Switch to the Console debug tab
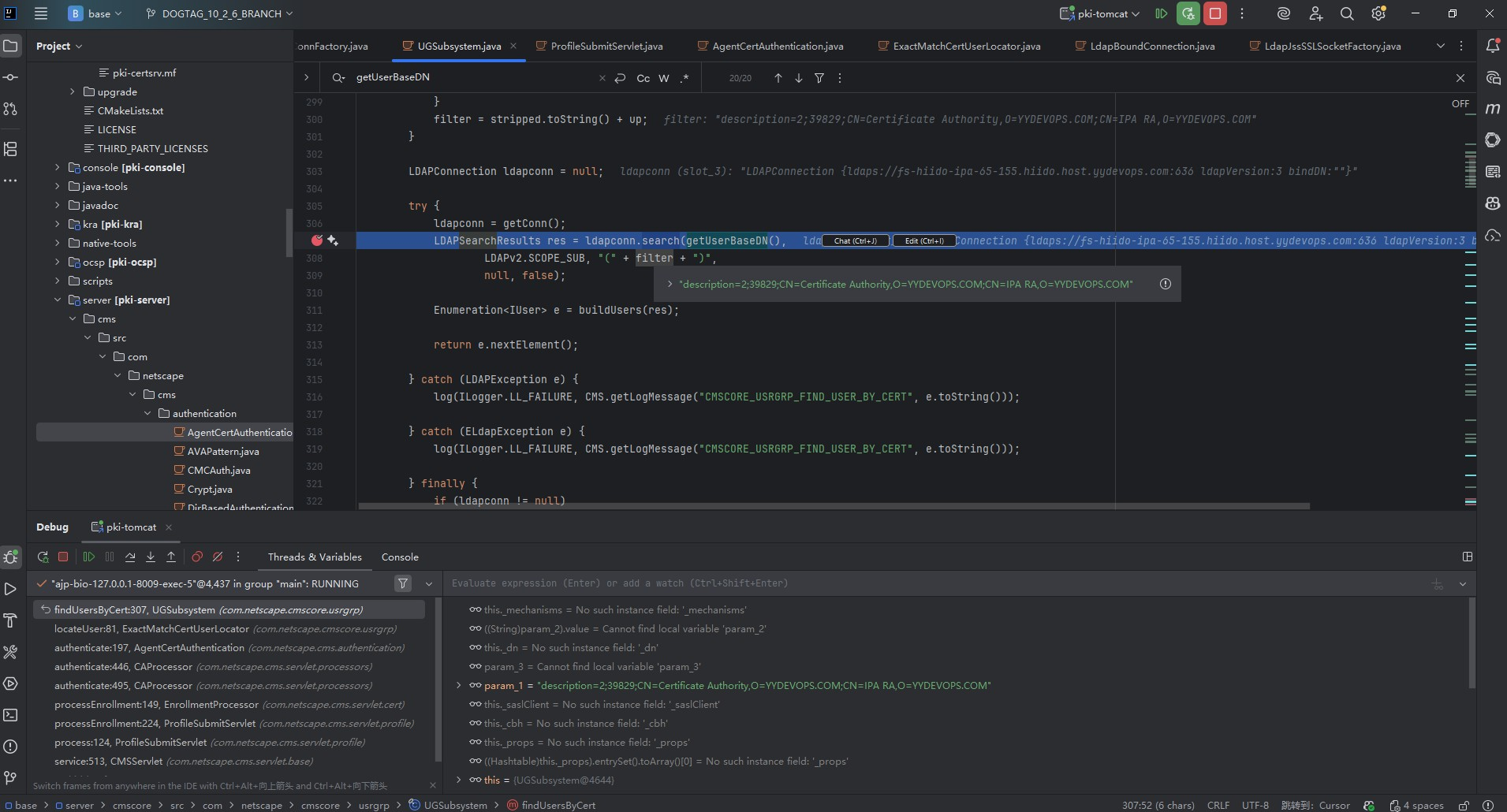 [400, 557]
